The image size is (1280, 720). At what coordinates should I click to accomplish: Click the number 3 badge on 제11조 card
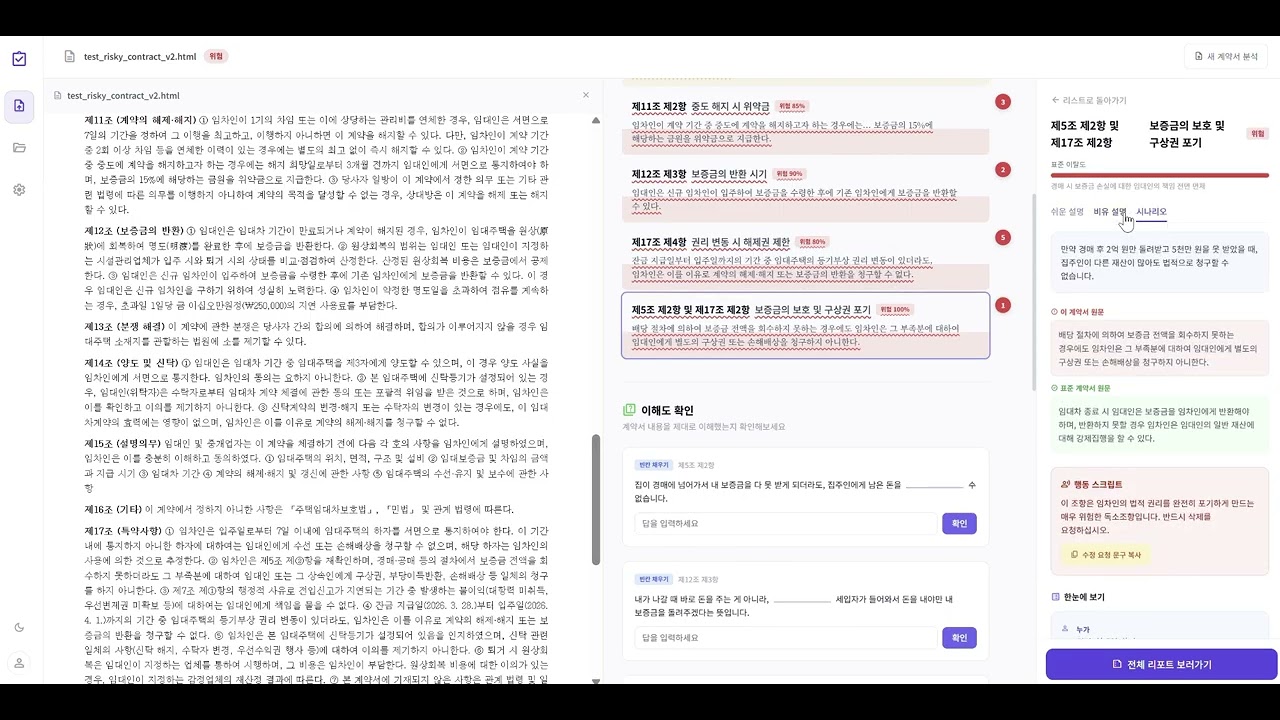(x=1003, y=102)
